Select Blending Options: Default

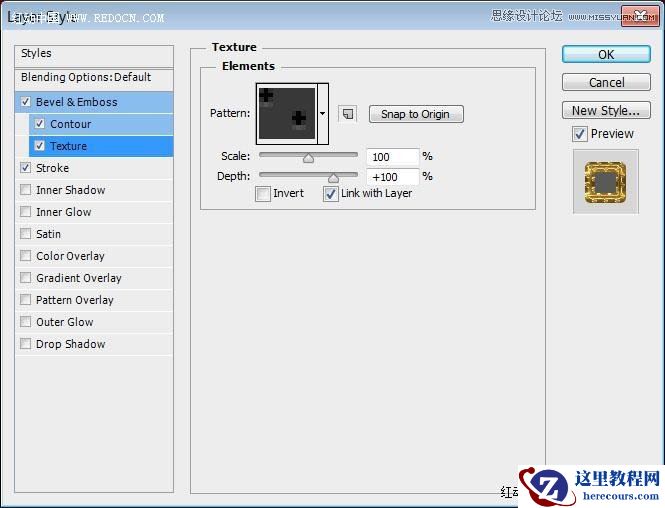[x=94, y=79]
